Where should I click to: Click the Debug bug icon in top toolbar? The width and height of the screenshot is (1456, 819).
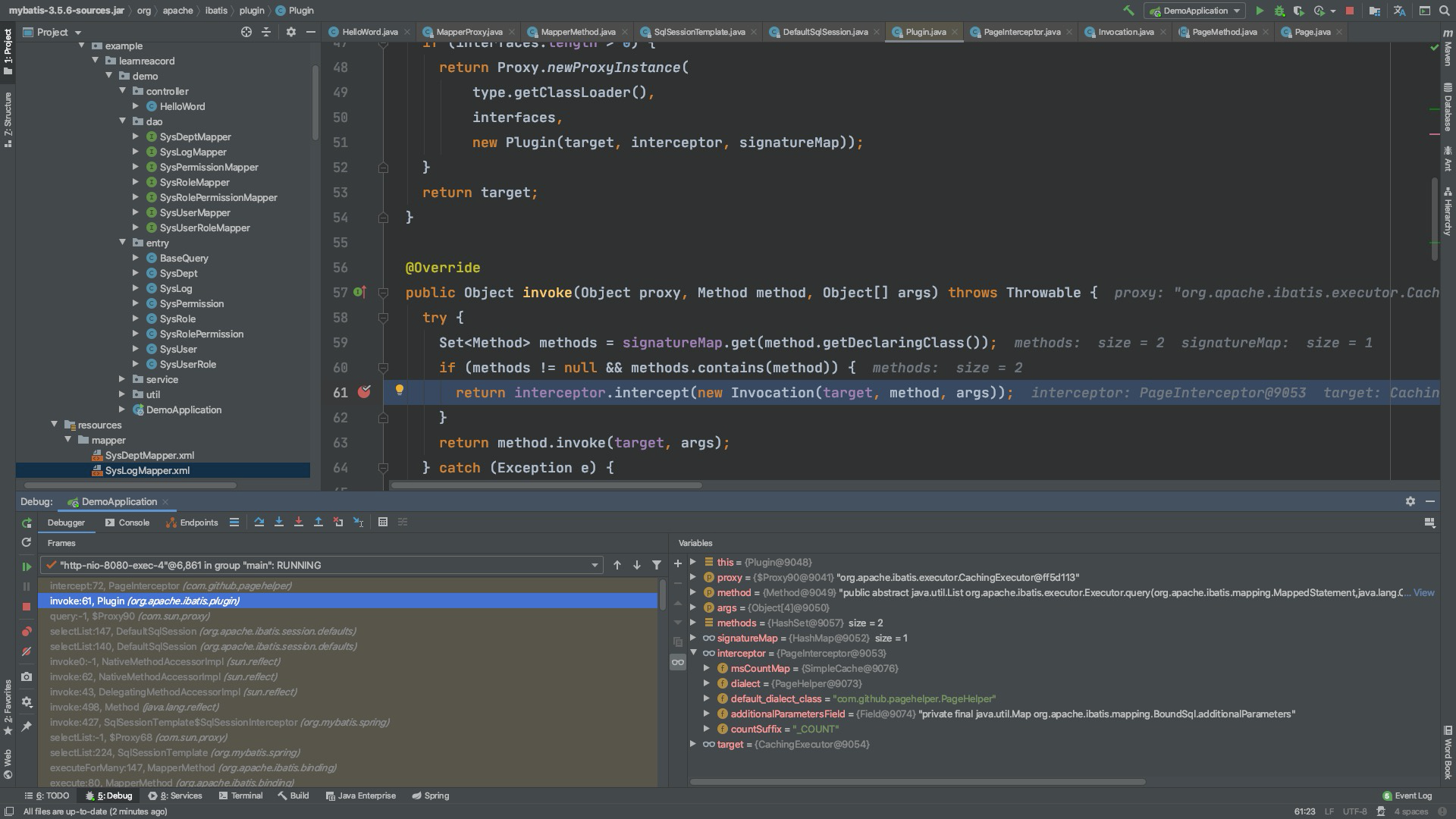click(1279, 11)
